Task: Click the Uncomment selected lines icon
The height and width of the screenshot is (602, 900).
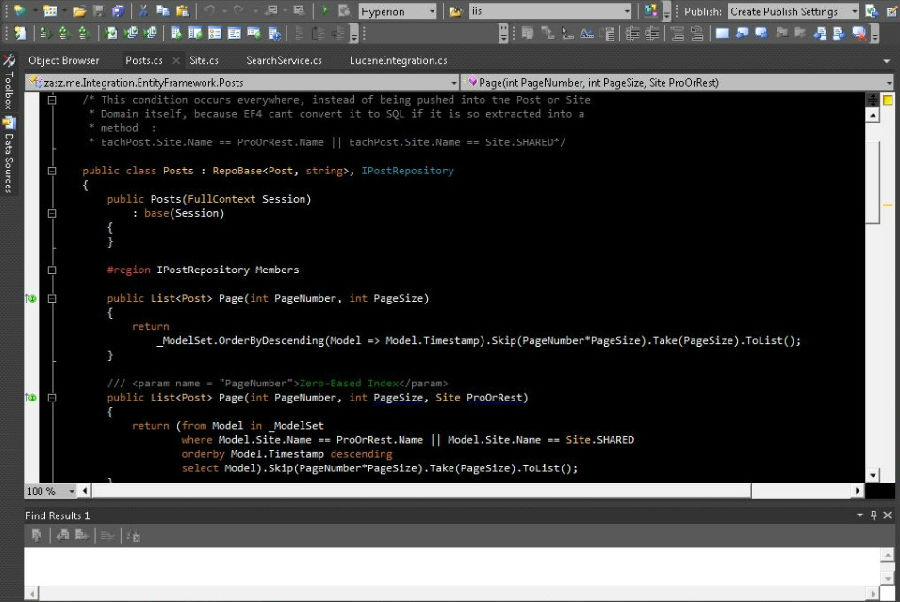Action: click(x=697, y=34)
